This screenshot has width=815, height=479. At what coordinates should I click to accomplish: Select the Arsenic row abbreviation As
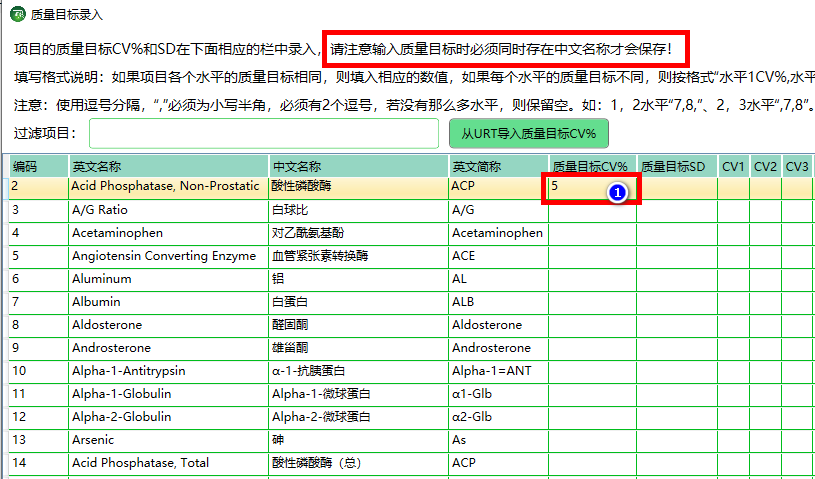pyautogui.click(x=497, y=440)
